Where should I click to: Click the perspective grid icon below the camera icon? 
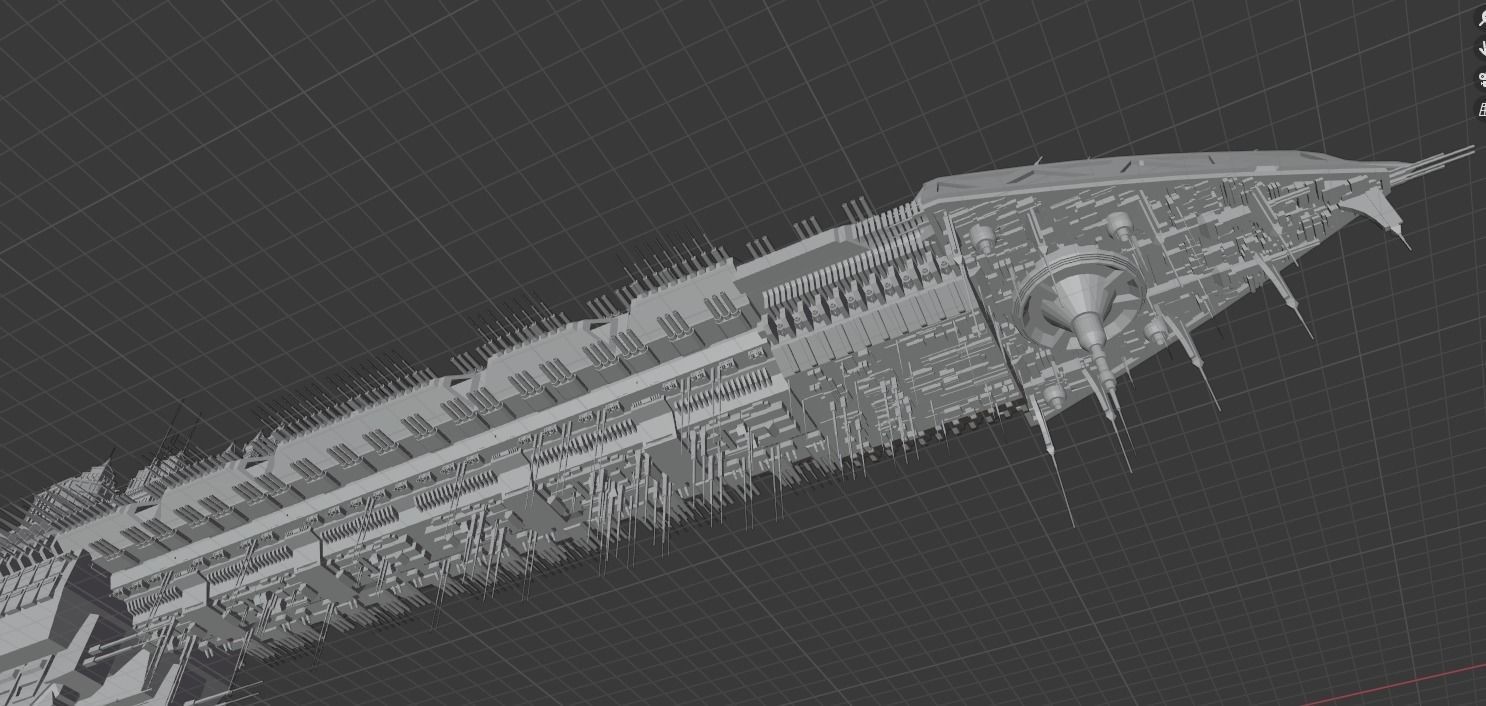(x=1483, y=105)
